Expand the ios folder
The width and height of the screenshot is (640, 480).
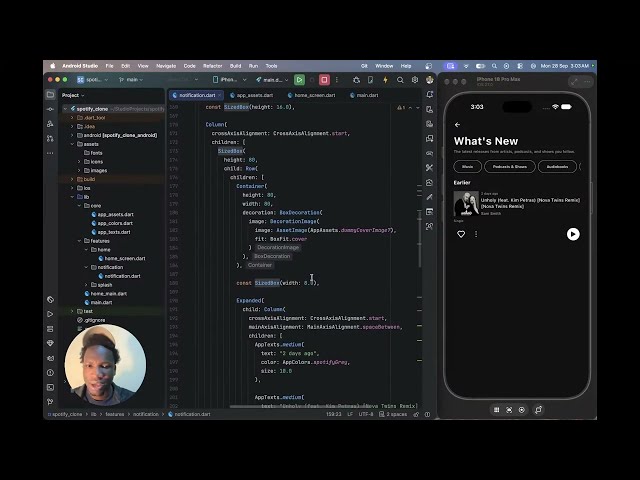[x=72, y=188]
